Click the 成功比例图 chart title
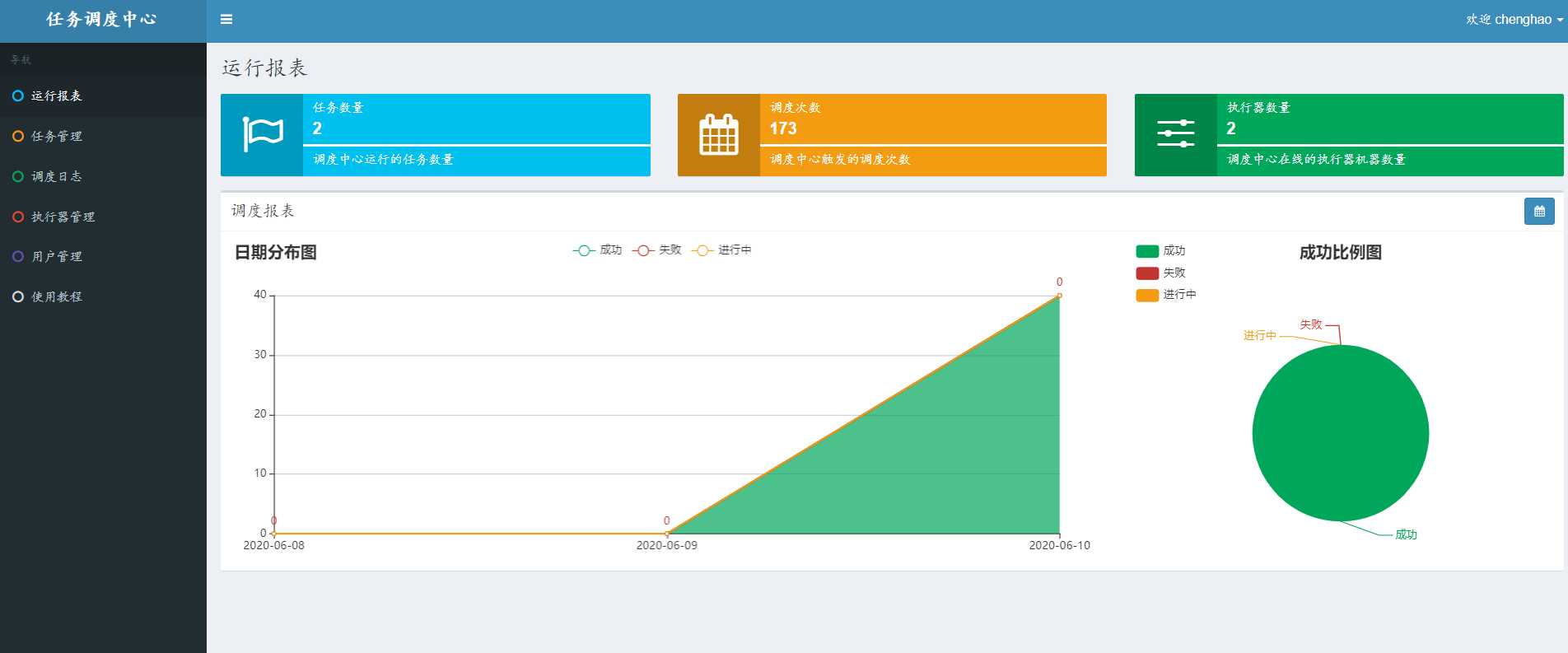 tap(1341, 253)
